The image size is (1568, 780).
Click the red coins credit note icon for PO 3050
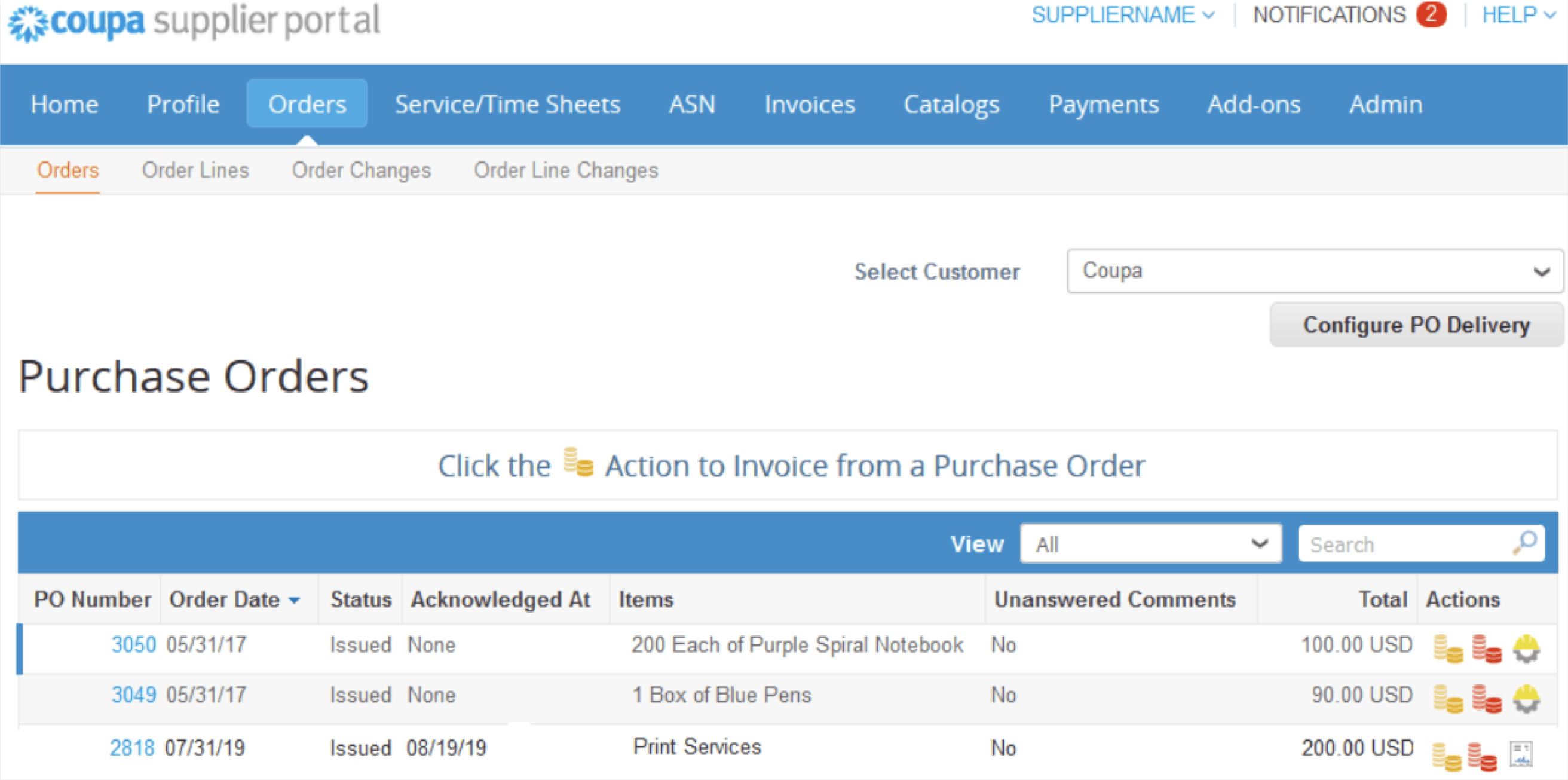(1487, 648)
